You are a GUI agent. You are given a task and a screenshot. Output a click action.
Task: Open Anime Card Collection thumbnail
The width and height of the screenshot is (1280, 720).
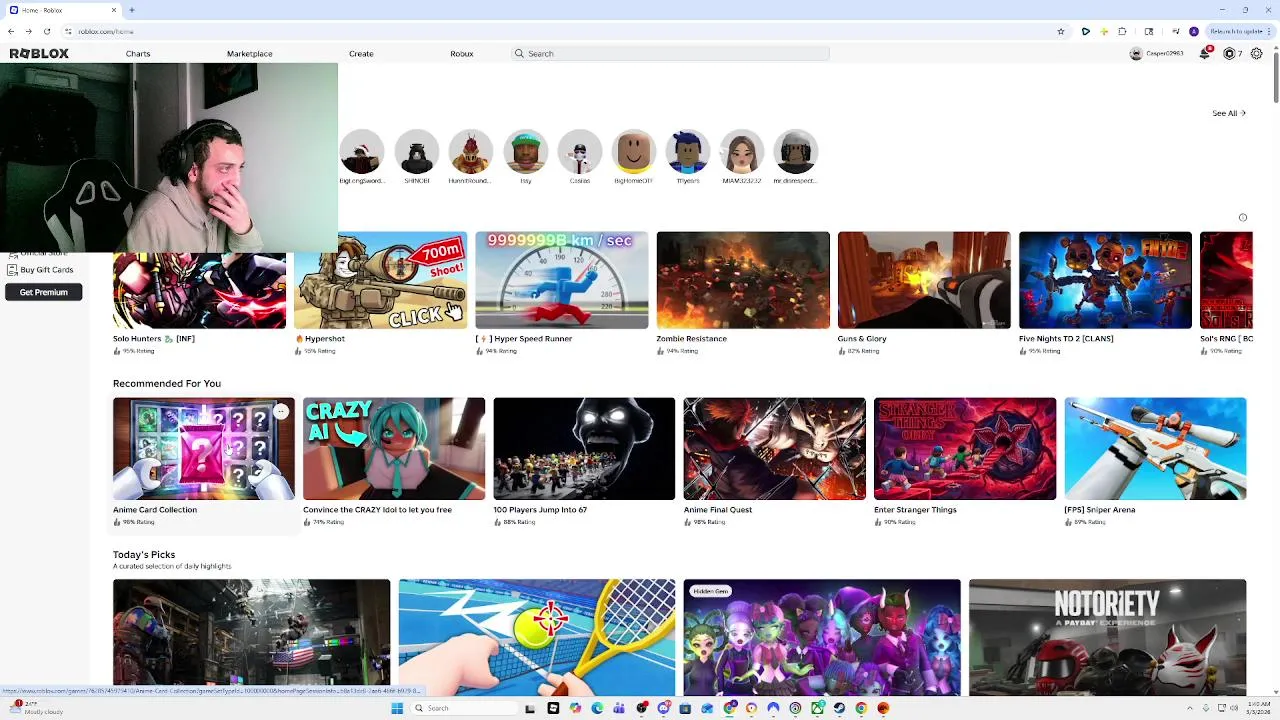click(204, 449)
